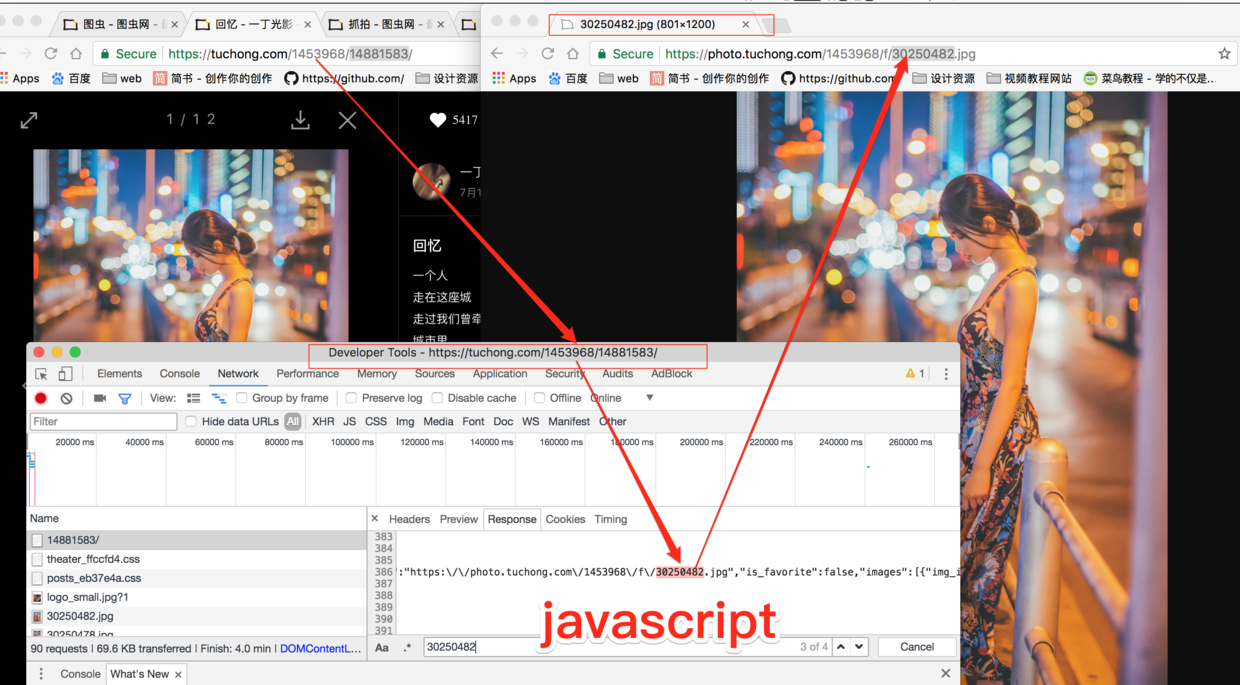The width and height of the screenshot is (1240, 685).
Task: Close the request details pane with the X
Action: coord(375,519)
